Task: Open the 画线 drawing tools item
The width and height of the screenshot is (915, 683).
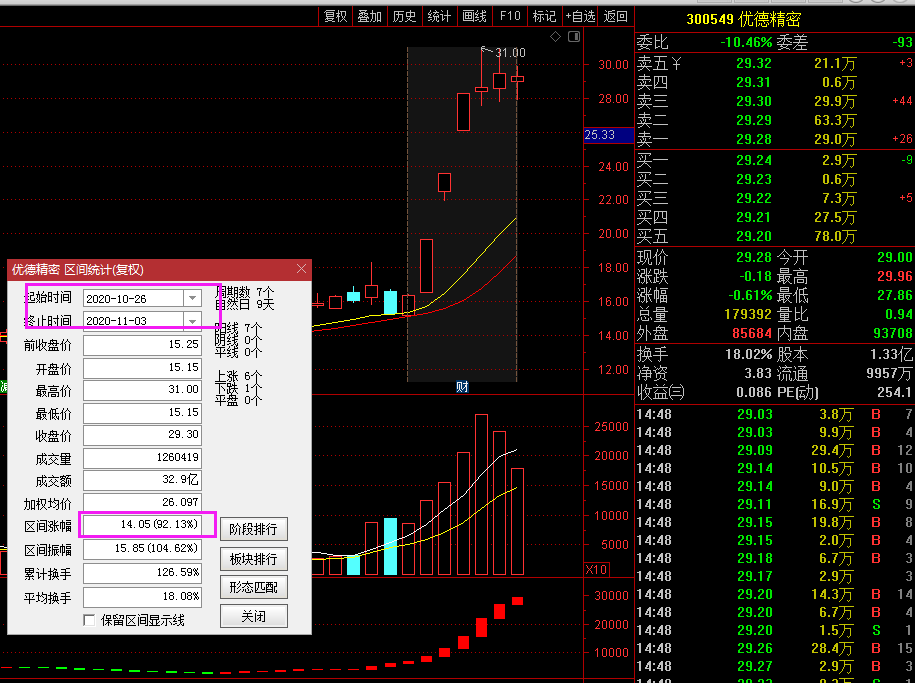Action: [474, 16]
